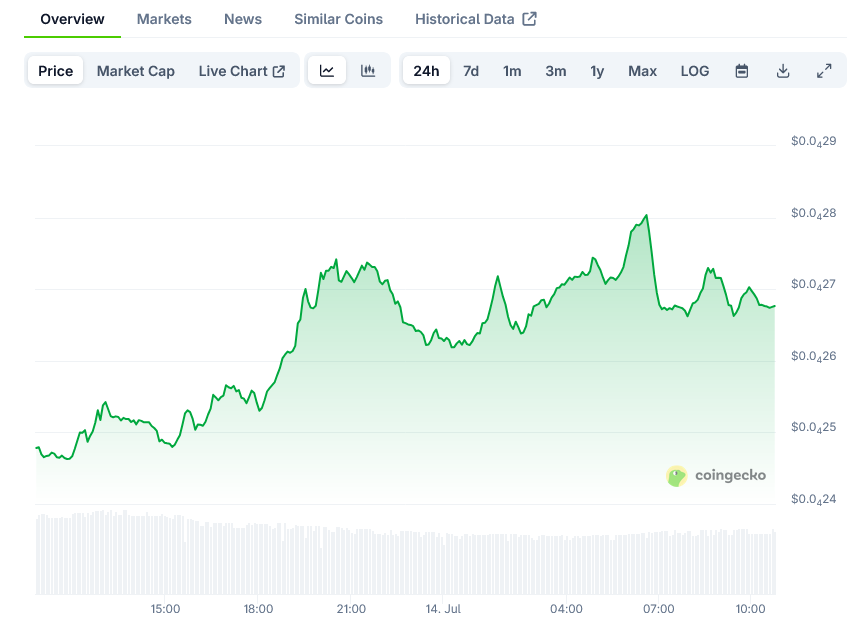Screen dimensions: 847x630
Task: Open the calendar date range picker
Action: tap(742, 71)
